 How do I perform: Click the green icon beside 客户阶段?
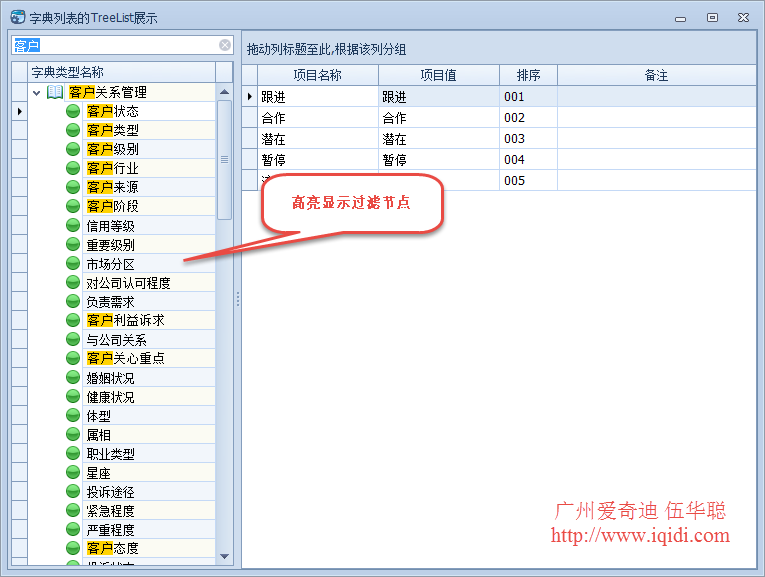point(73,206)
